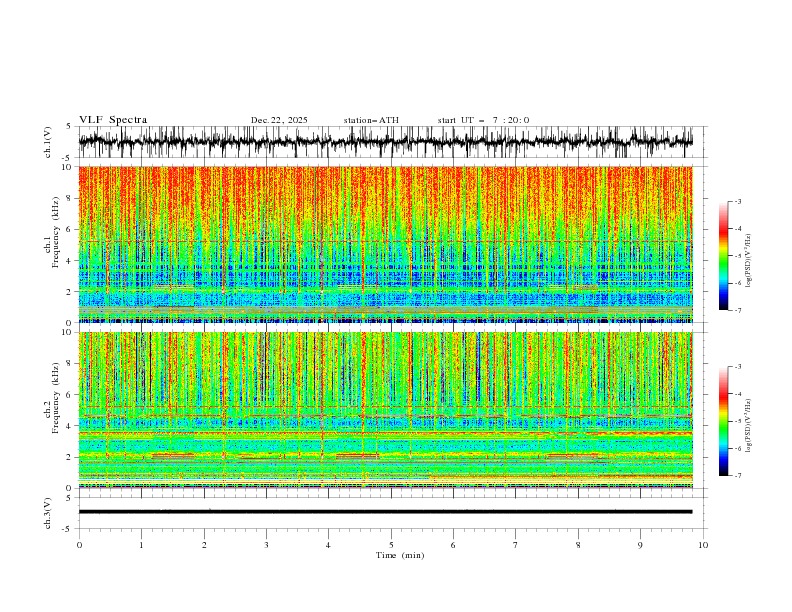792x612 pixels.
Task: Click the "5" volt tick on ch.1(V) axis
Action: coord(69,127)
